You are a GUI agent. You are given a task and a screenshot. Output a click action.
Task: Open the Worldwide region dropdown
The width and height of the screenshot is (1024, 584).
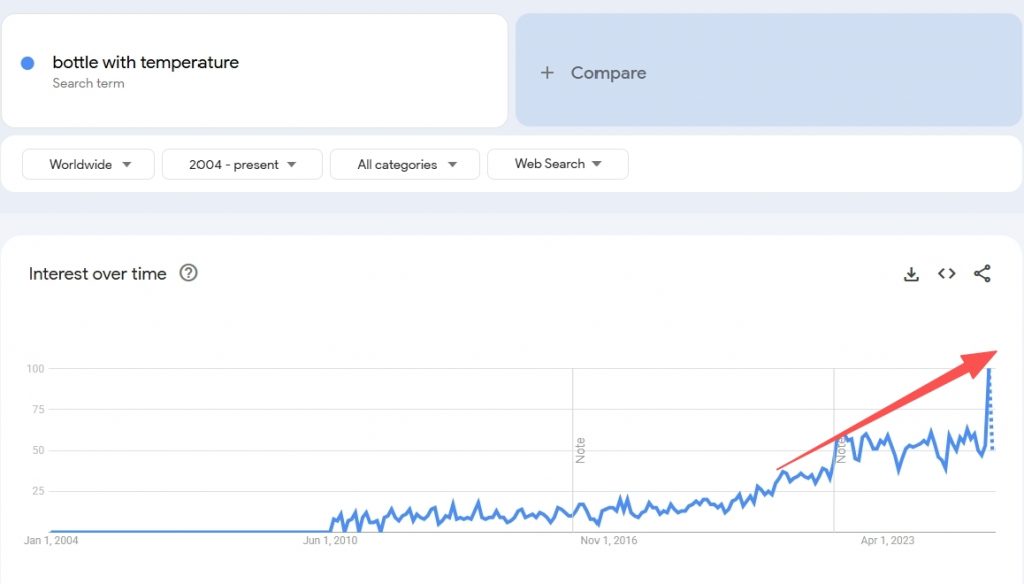[x=89, y=164]
